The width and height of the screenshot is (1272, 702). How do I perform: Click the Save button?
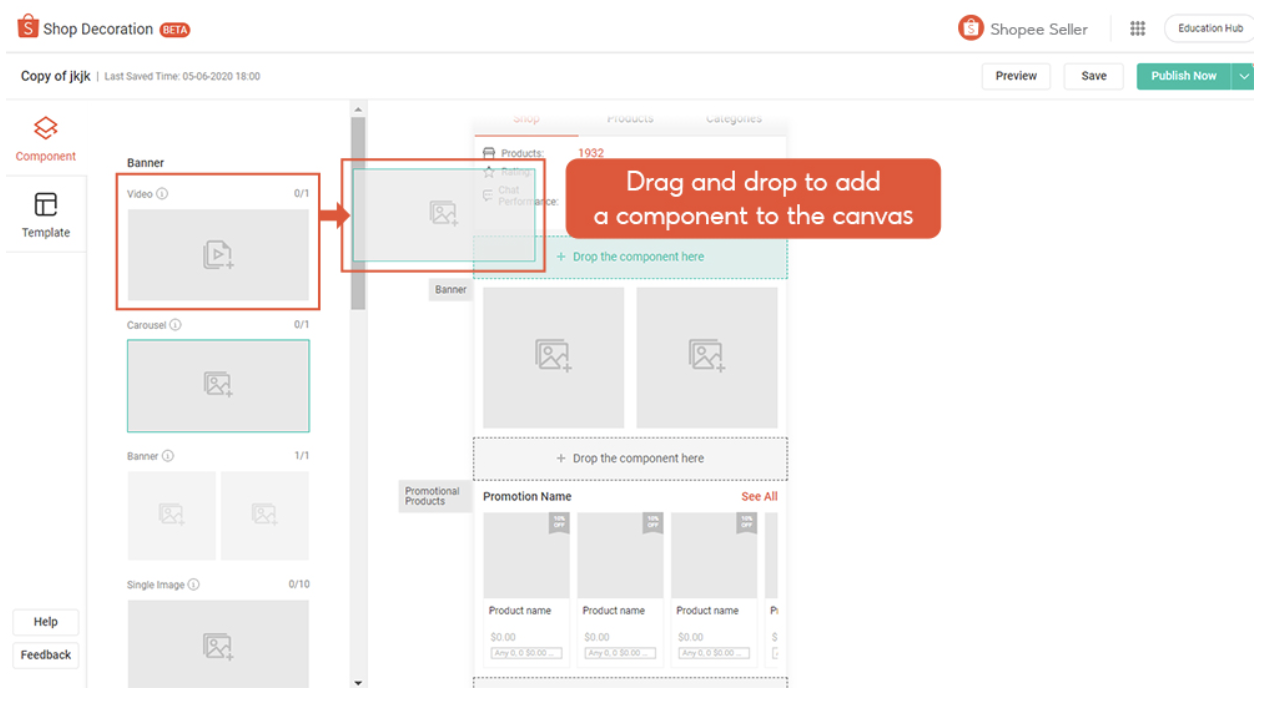pyautogui.click(x=1094, y=76)
